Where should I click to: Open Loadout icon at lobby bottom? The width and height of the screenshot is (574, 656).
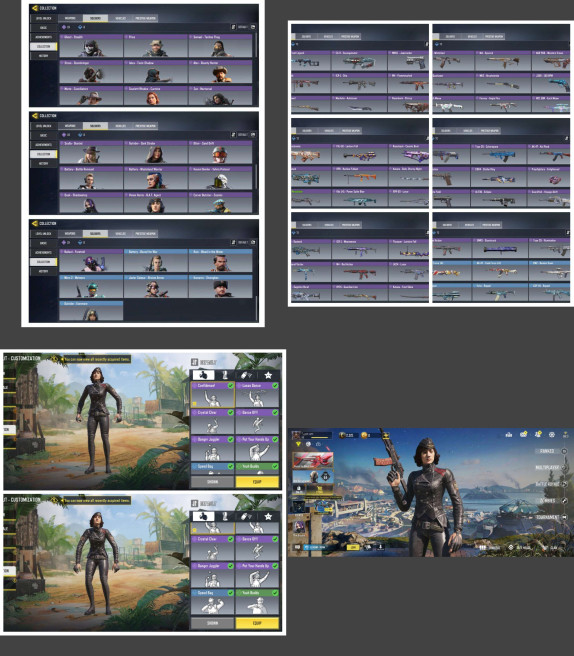(x=482, y=547)
